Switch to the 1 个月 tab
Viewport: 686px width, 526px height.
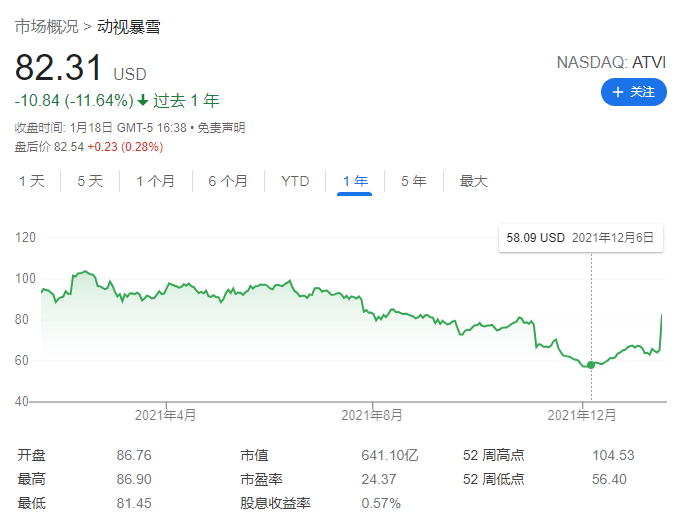[155, 182]
